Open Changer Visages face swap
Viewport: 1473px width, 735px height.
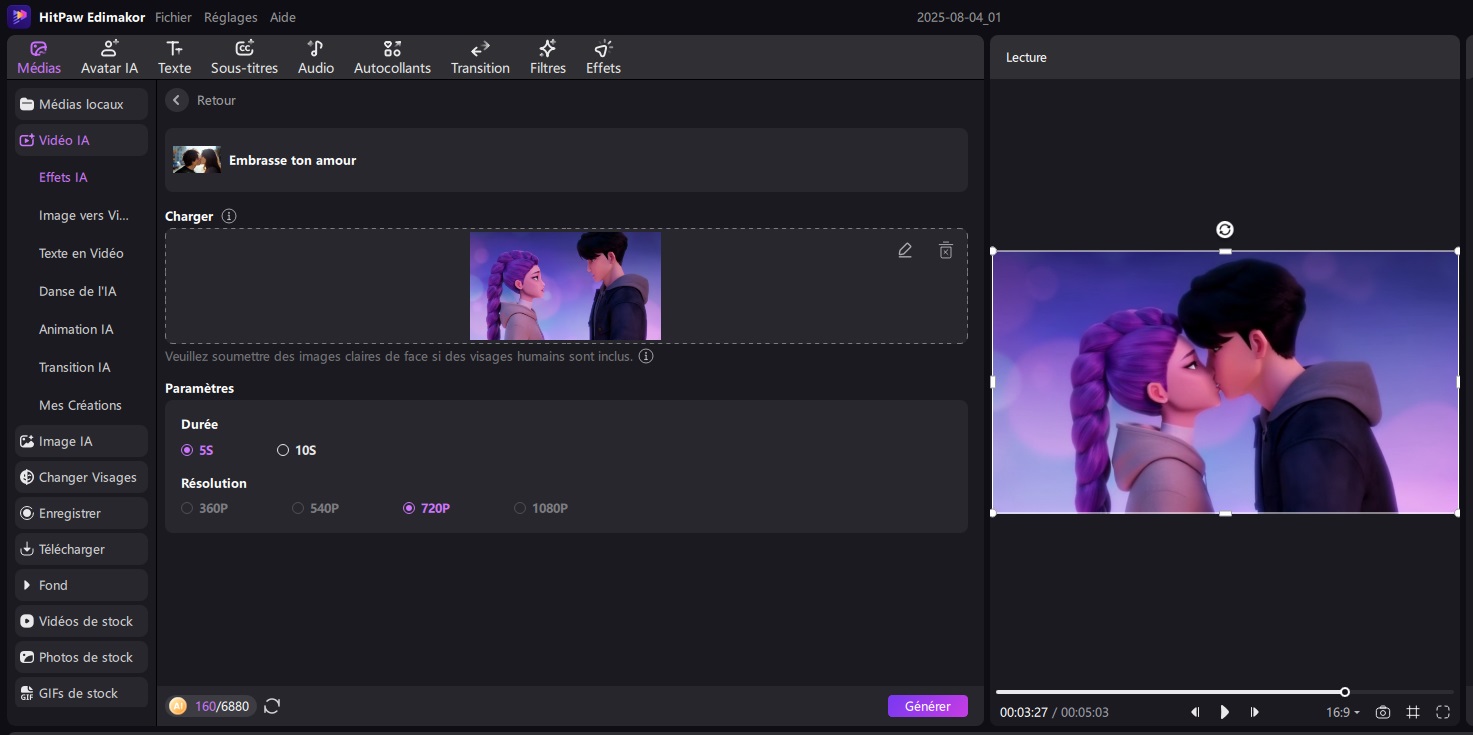pos(82,477)
